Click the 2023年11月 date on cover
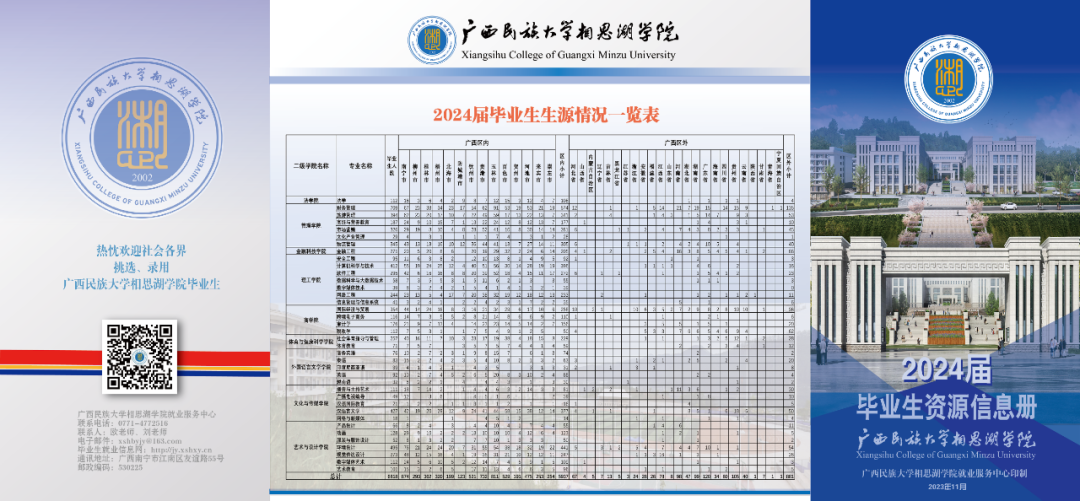This screenshot has width=1080, height=501. [x=946, y=487]
